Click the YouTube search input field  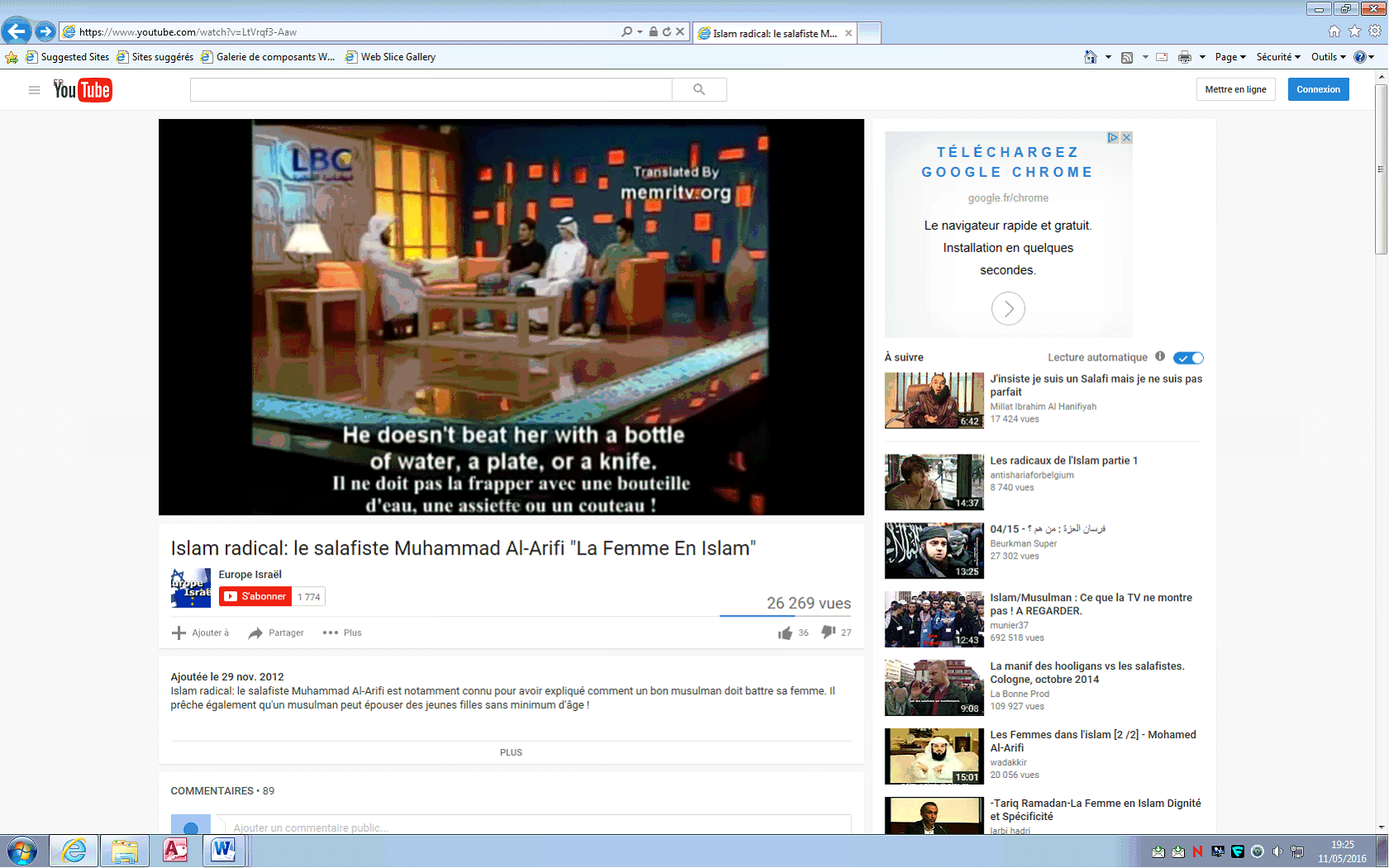tap(431, 89)
